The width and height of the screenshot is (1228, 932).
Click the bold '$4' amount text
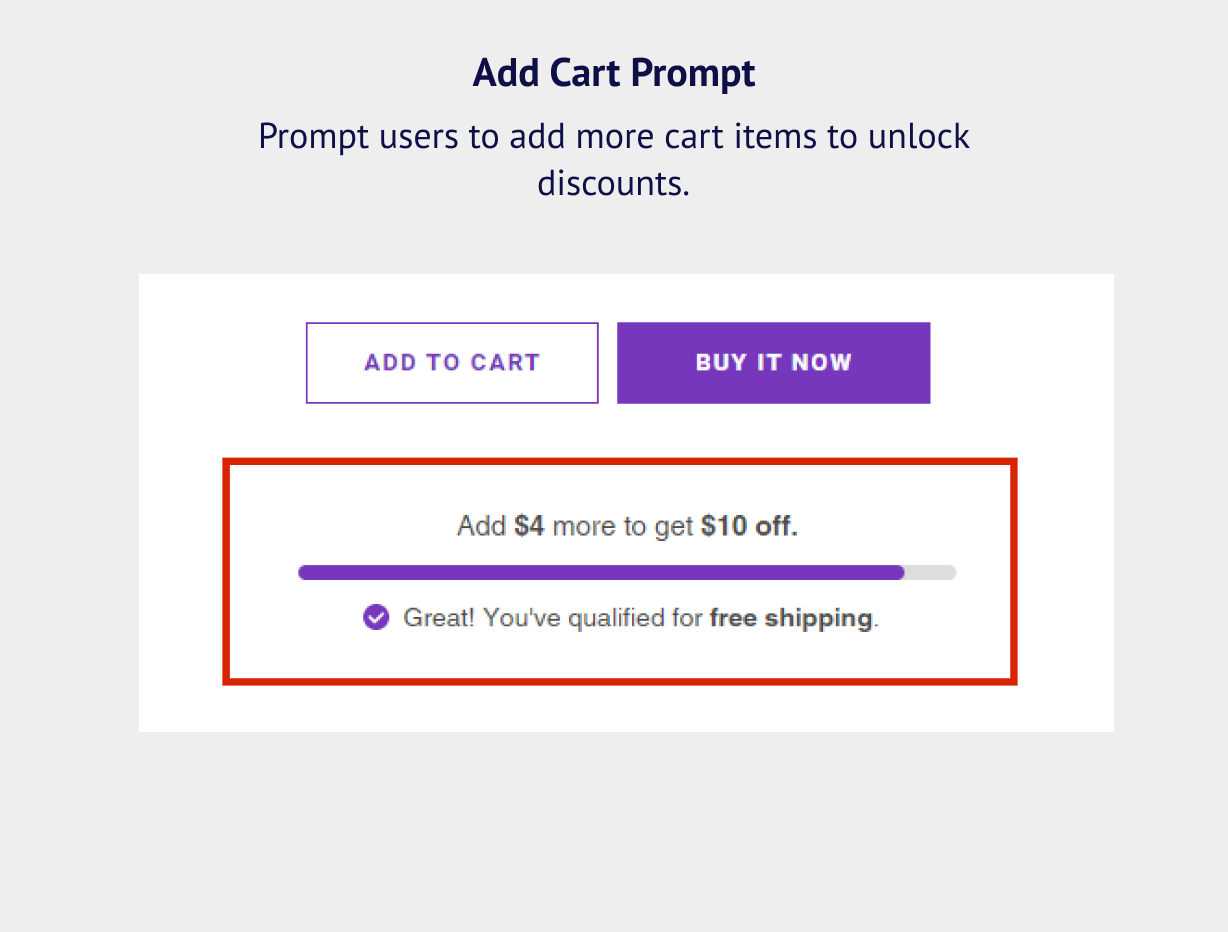click(x=529, y=526)
